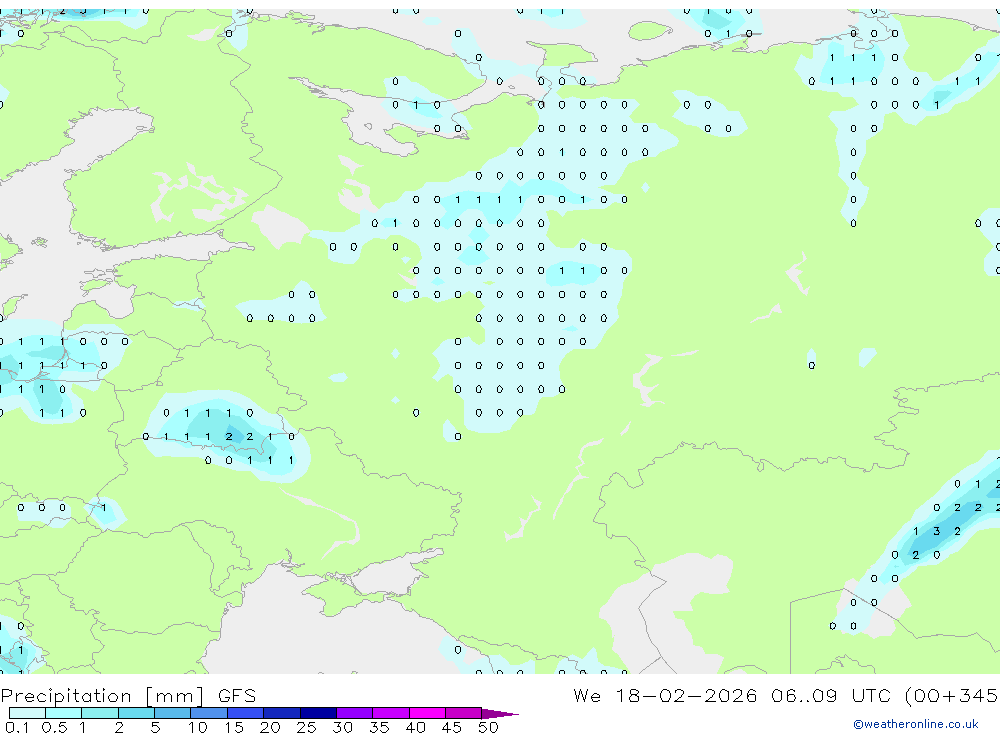
Task: Click the 5–10 mm legend color swatch
Action: (x=173, y=713)
